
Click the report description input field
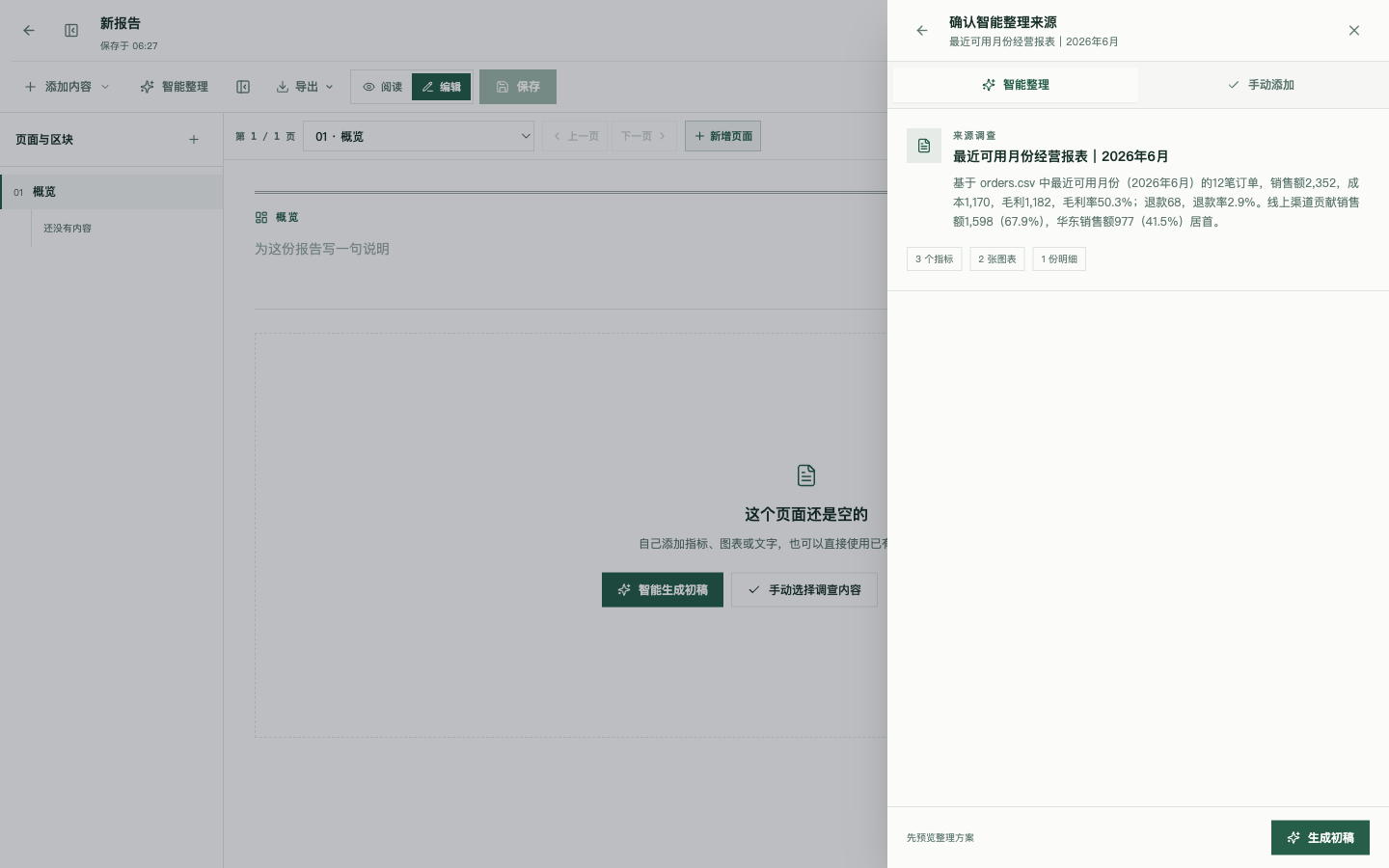570,249
